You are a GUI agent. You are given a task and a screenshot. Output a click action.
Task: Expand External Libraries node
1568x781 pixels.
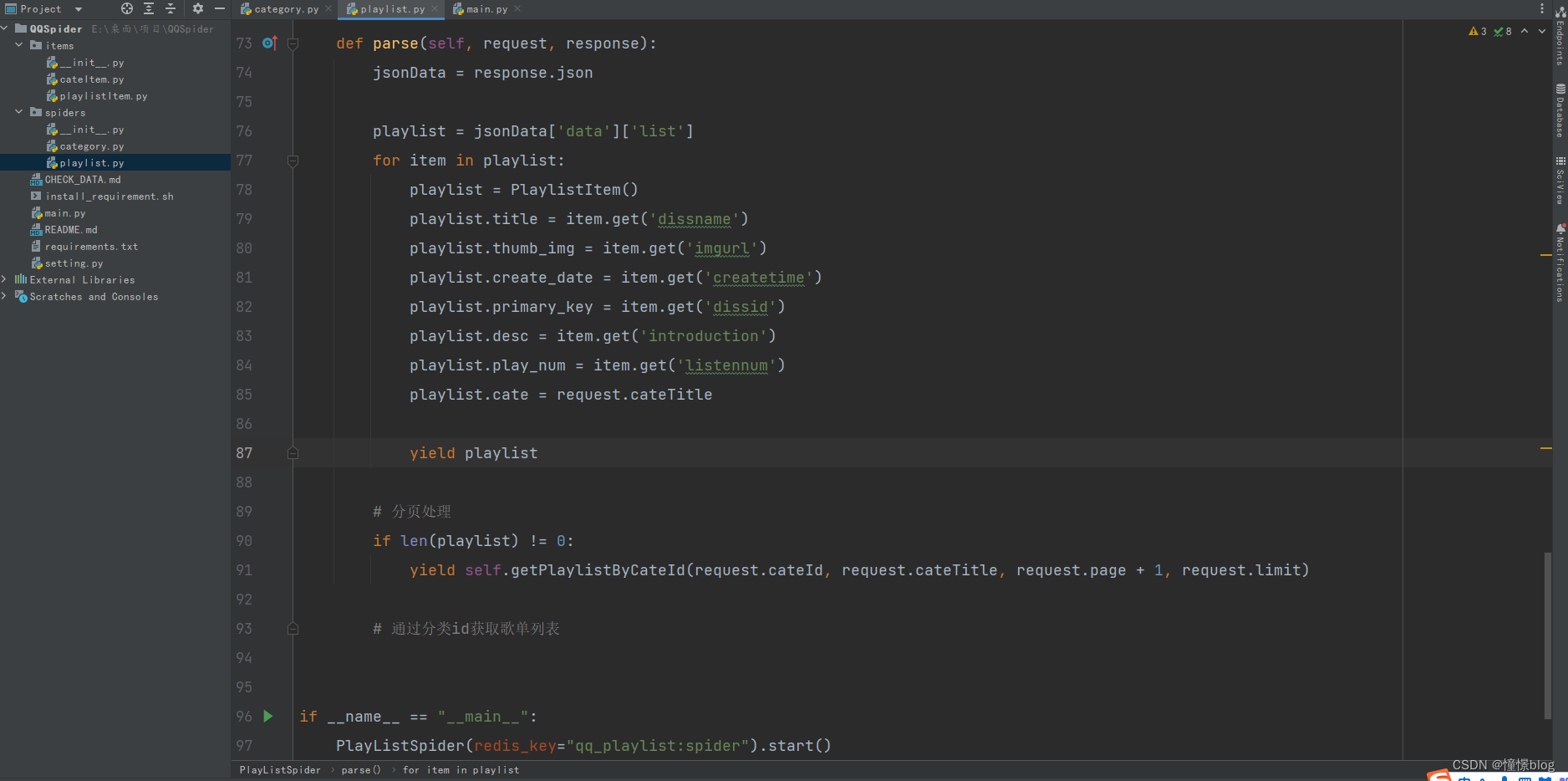[x=5, y=279]
